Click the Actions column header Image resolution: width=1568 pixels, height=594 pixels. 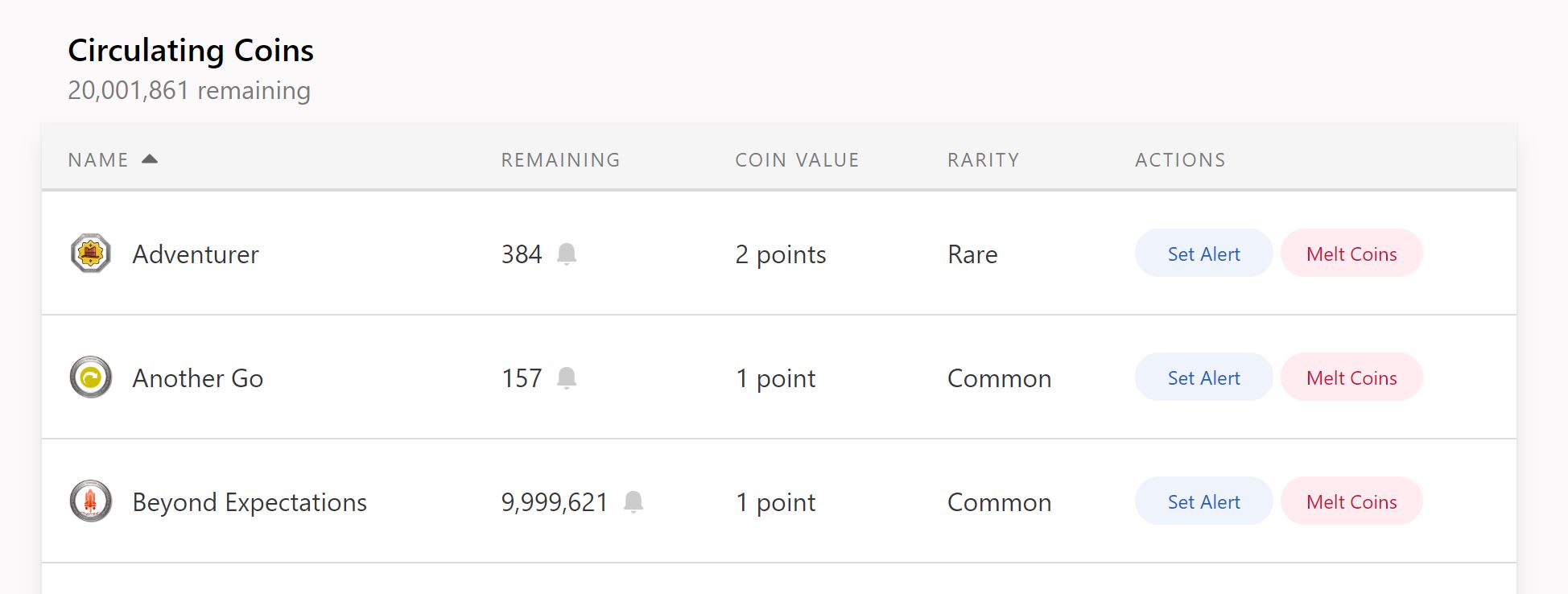pyautogui.click(x=1180, y=160)
